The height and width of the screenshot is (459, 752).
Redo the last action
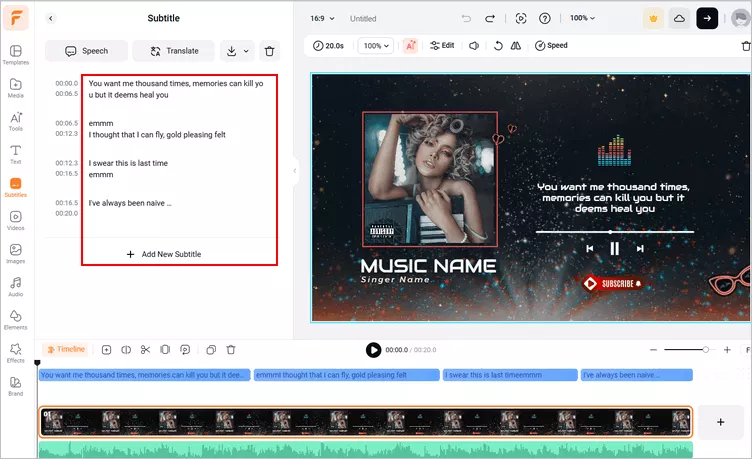click(490, 18)
